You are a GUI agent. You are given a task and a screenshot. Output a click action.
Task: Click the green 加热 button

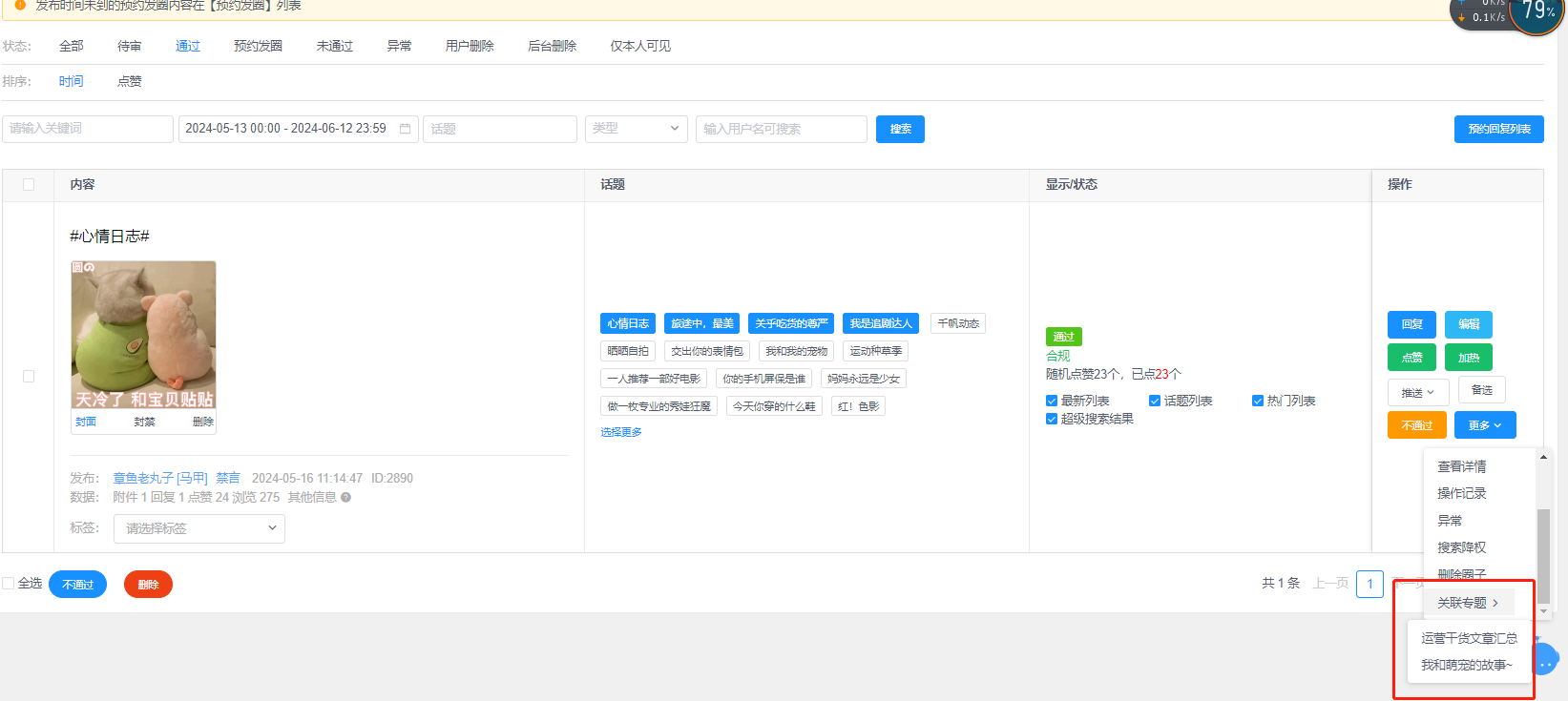point(1469,358)
